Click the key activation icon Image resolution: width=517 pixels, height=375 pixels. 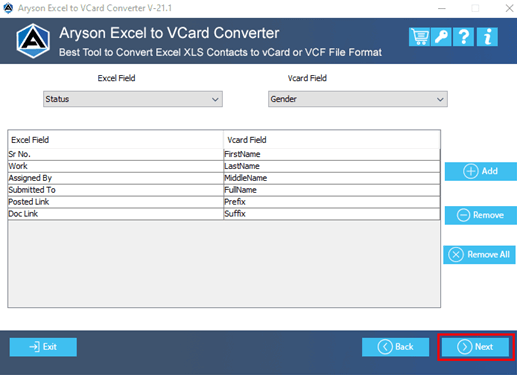pyautogui.click(x=441, y=37)
